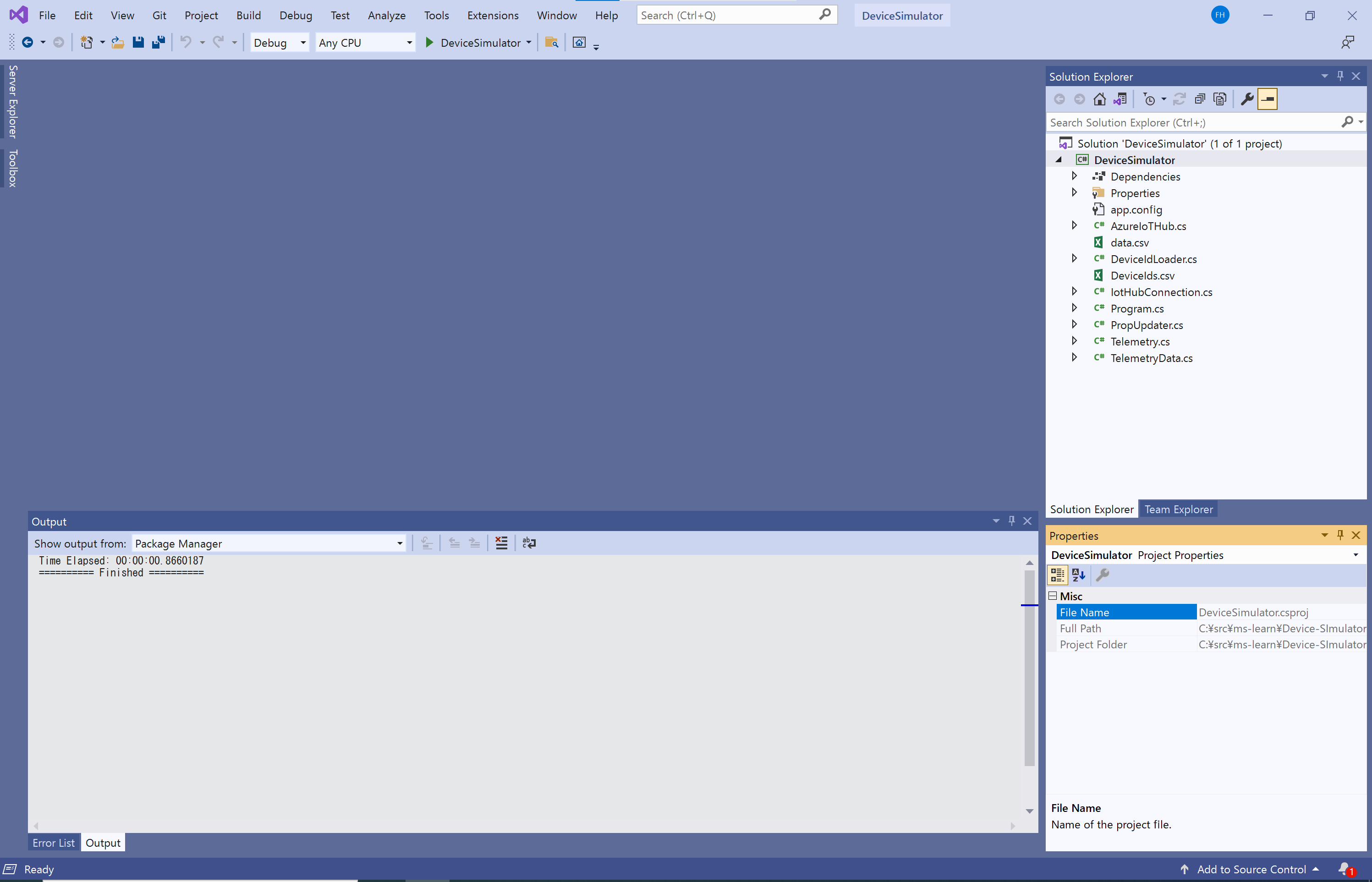
Task: Open the File menu
Action: pyautogui.click(x=47, y=16)
